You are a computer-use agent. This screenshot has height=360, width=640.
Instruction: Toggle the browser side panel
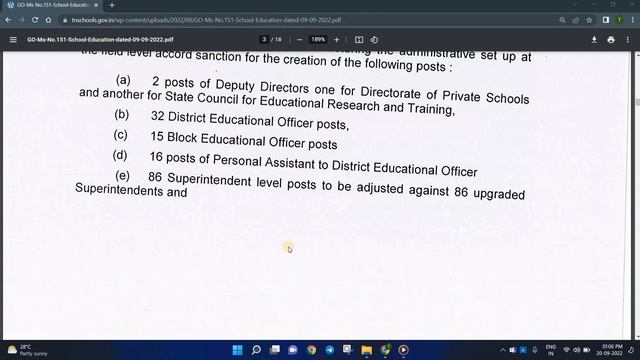pos(606,20)
